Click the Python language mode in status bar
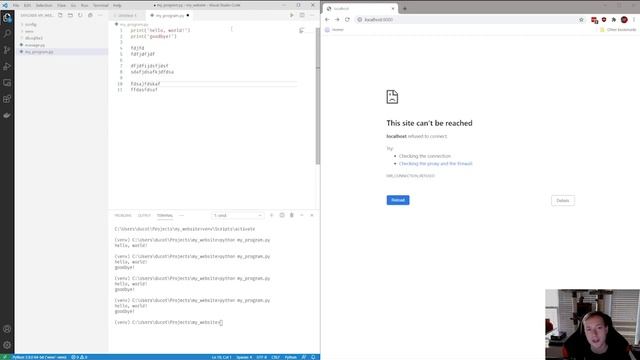Image resolution: width=640 pixels, height=360 pixels. coord(290,357)
